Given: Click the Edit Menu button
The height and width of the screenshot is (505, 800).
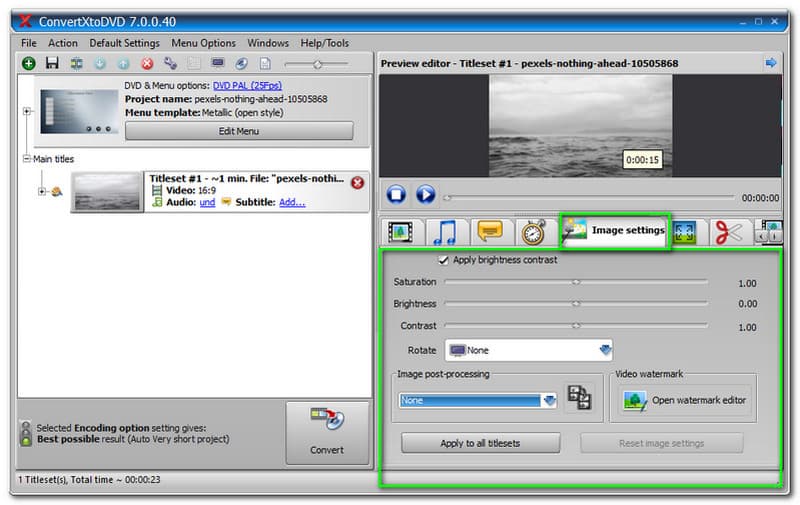Looking at the screenshot, I should click(239, 131).
